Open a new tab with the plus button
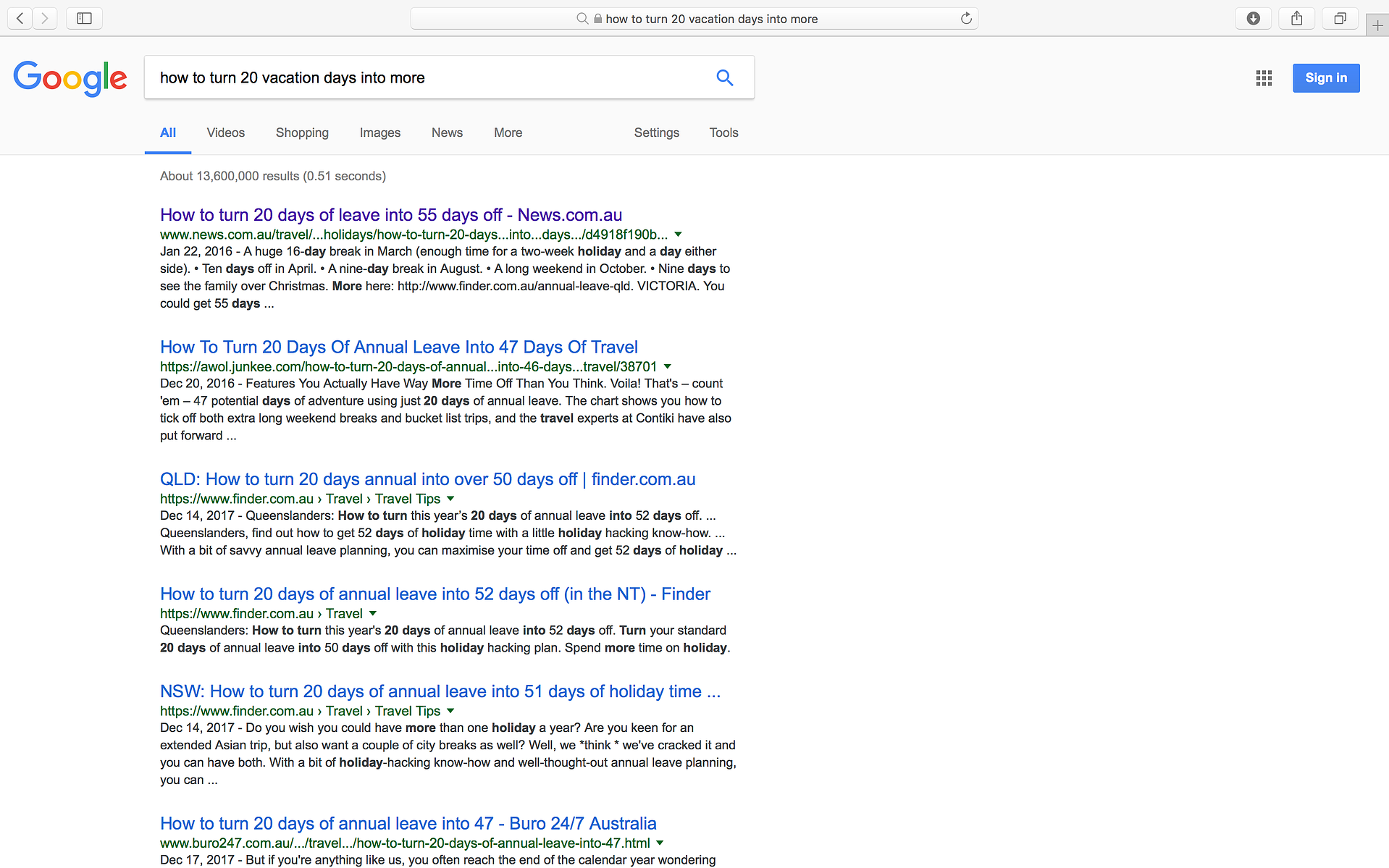The image size is (1389, 868). [1377, 25]
